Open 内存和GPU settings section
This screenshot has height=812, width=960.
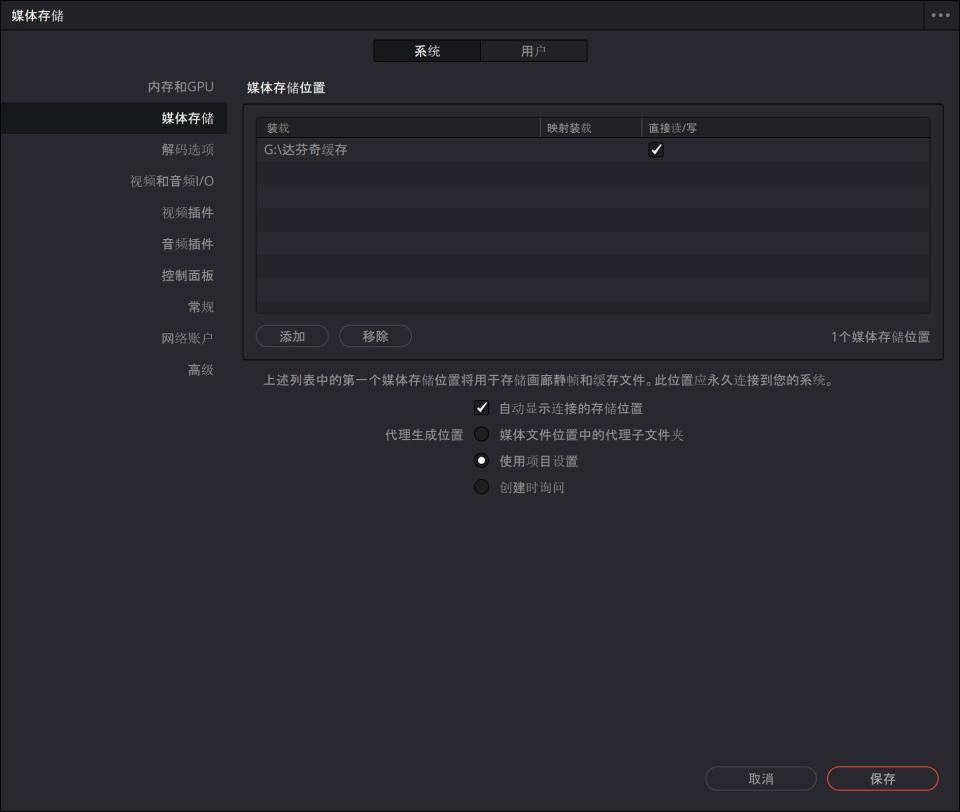[x=181, y=87]
